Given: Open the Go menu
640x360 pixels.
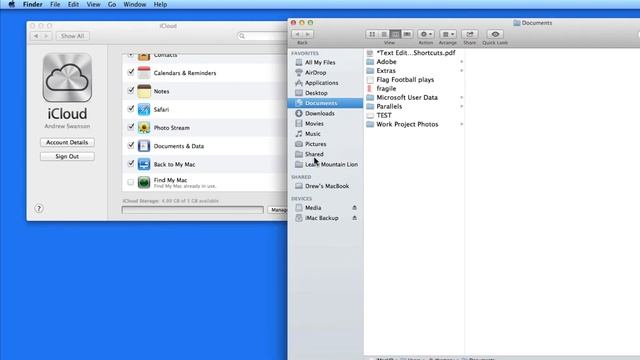Looking at the screenshot, I should (x=112, y=4).
